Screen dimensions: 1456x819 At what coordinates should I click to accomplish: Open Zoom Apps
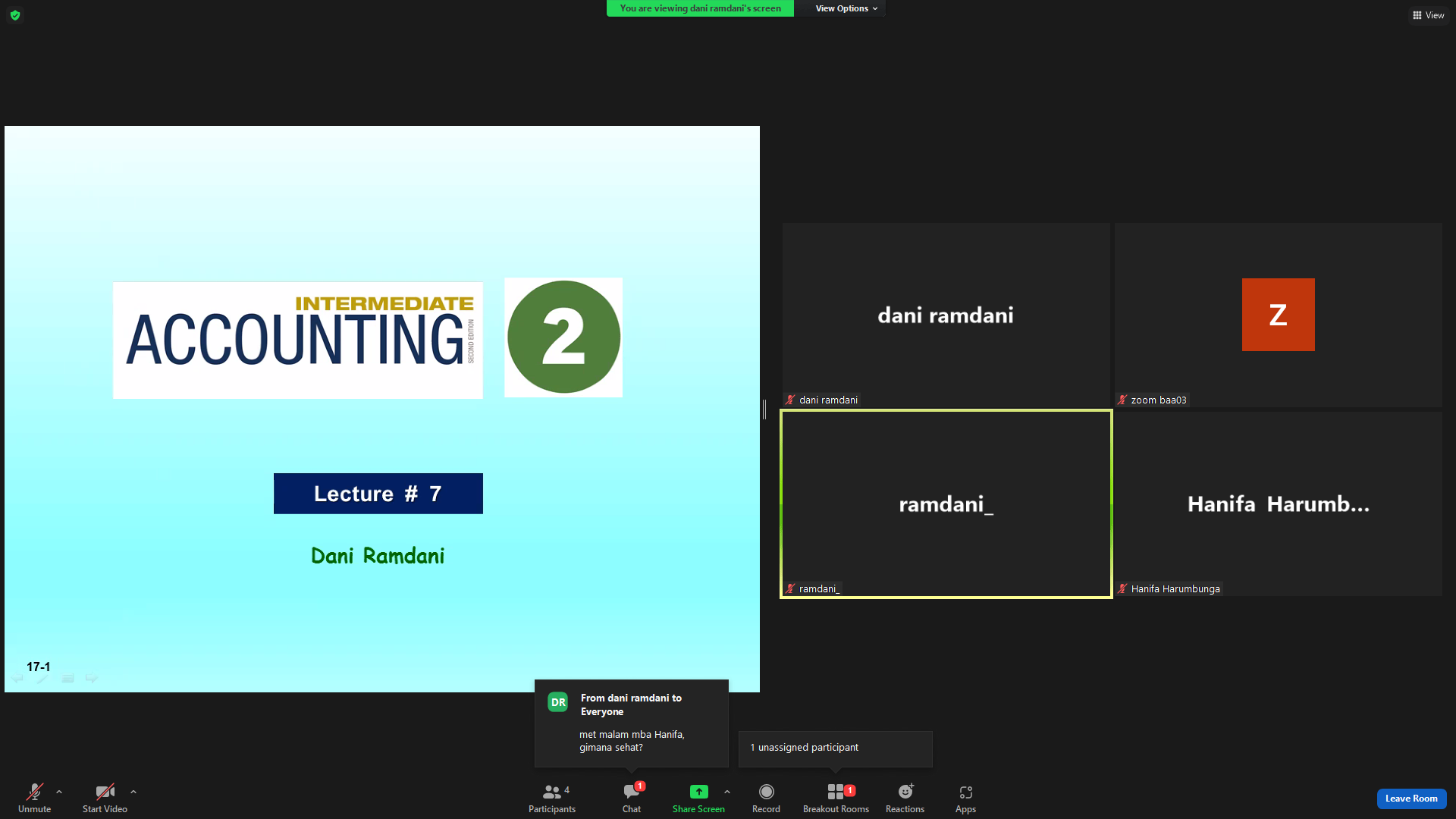[x=965, y=798]
